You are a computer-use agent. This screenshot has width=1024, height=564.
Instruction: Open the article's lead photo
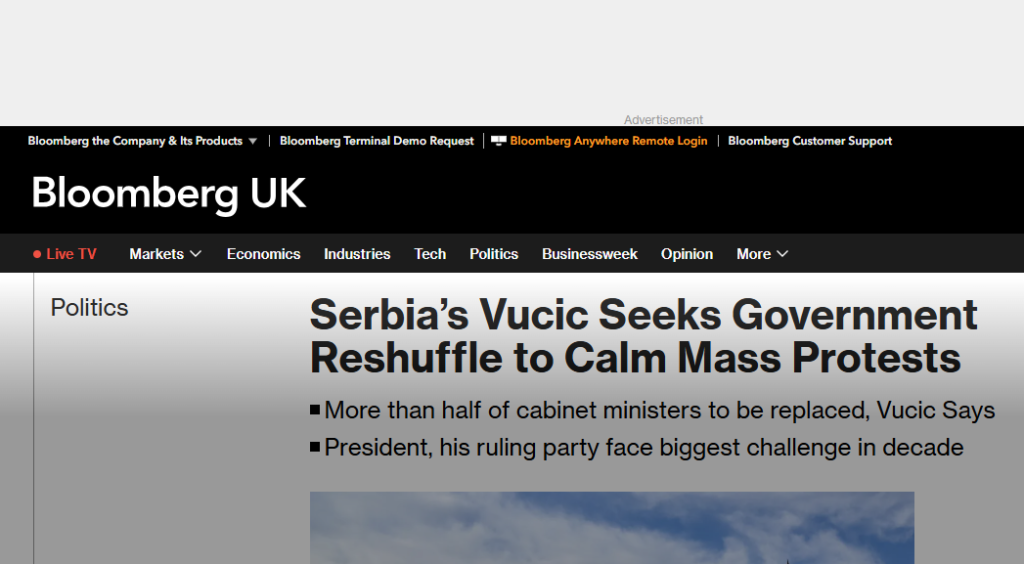[612, 528]
